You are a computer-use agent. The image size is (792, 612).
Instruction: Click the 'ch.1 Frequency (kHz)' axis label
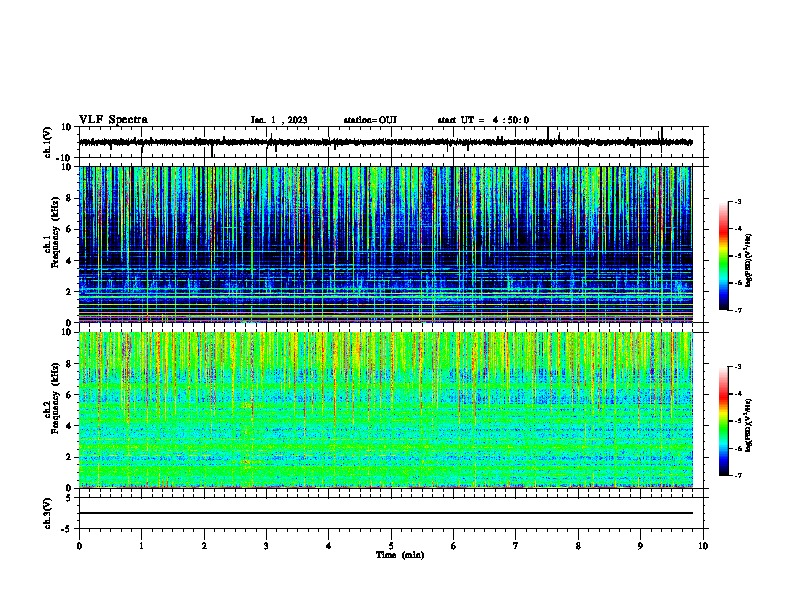click(52, 232)
